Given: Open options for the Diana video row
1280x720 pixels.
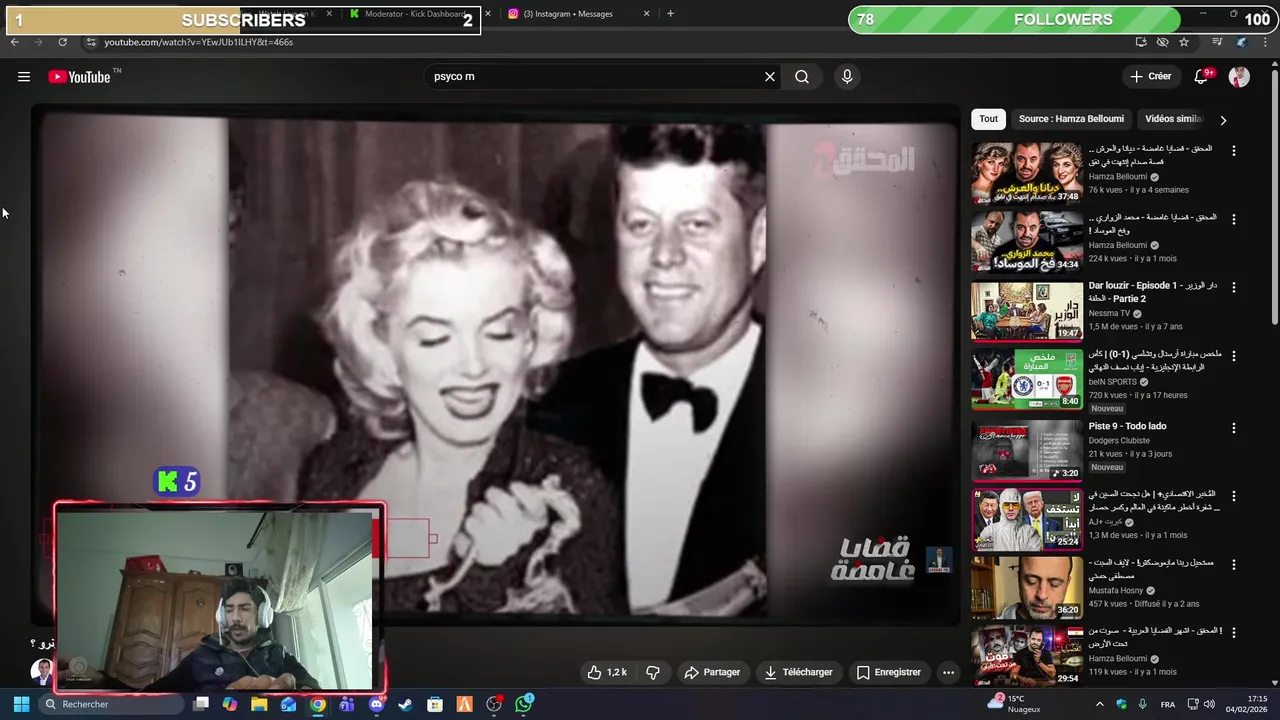Looking at the screenshot, I should tap(1233, 151).
